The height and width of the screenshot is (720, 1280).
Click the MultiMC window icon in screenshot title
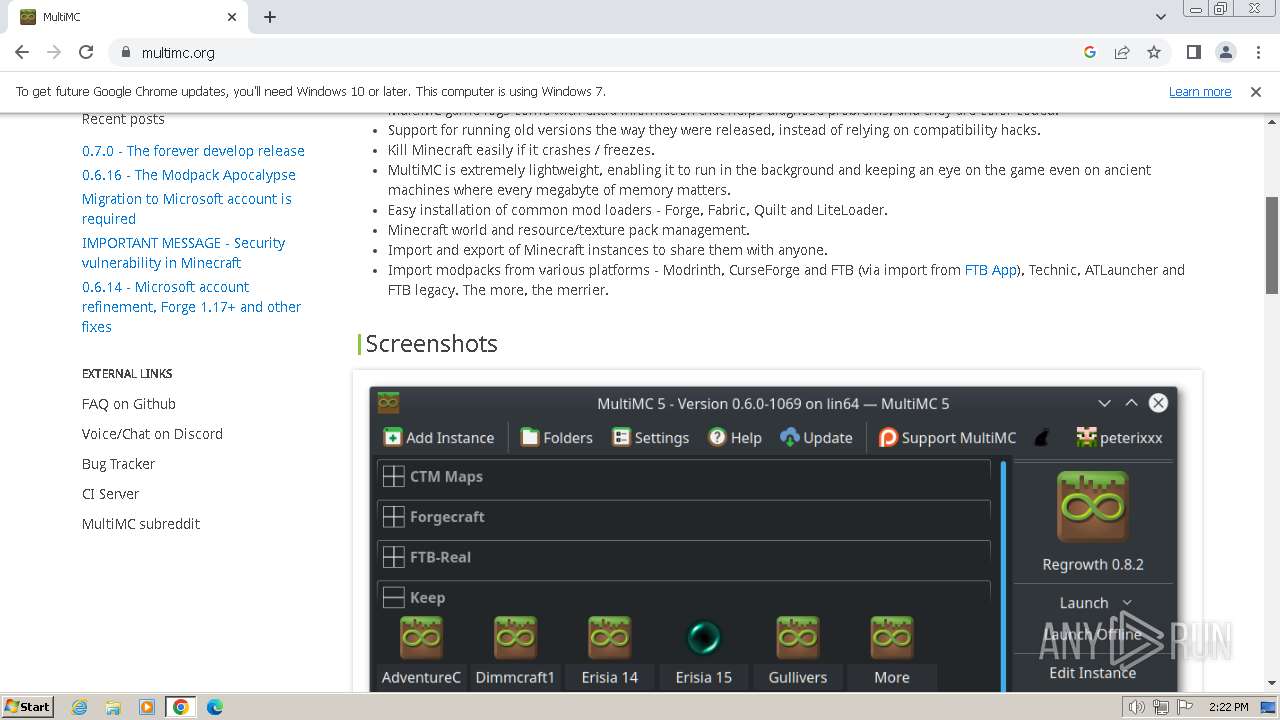point(389,403)
